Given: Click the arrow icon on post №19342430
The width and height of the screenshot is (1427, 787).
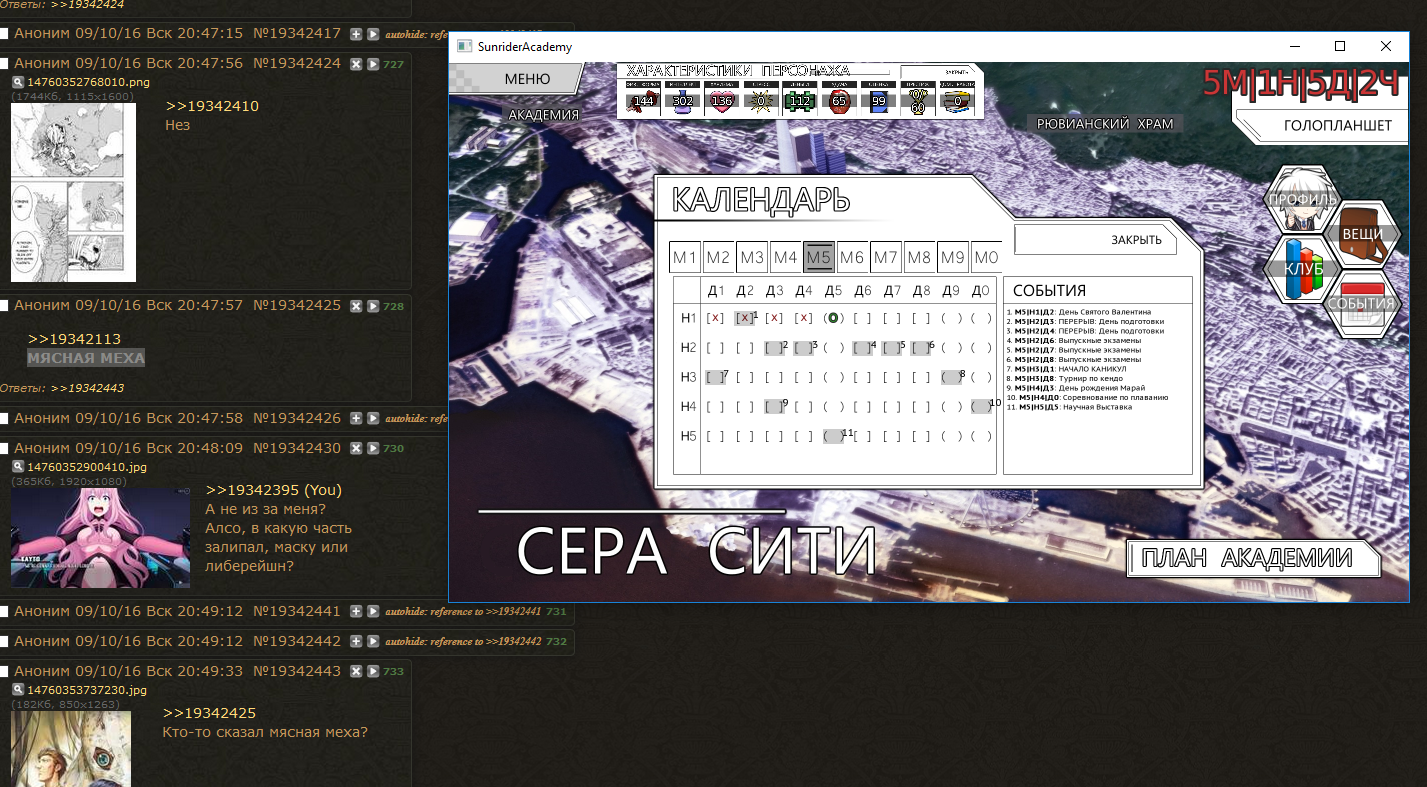Looking at the screenshot, I should pos(373,448).
